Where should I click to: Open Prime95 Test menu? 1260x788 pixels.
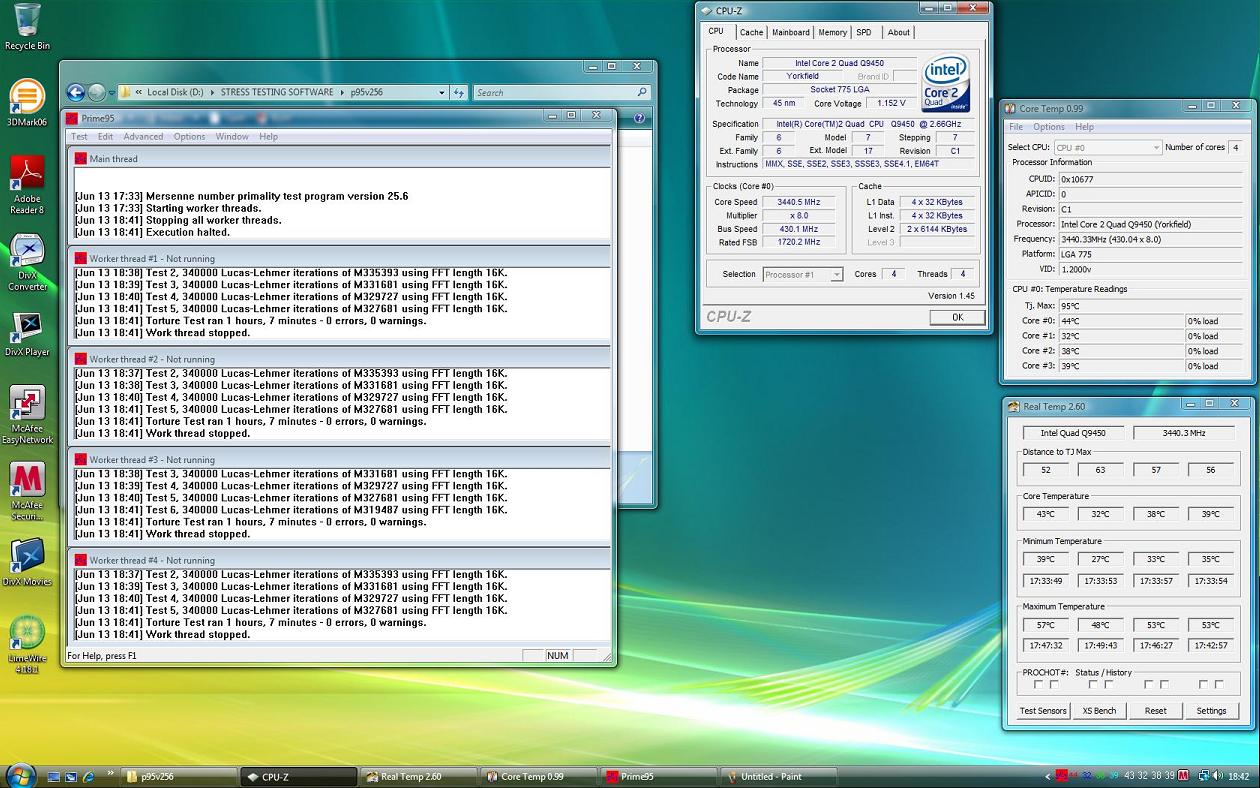[x=79, y=137]
